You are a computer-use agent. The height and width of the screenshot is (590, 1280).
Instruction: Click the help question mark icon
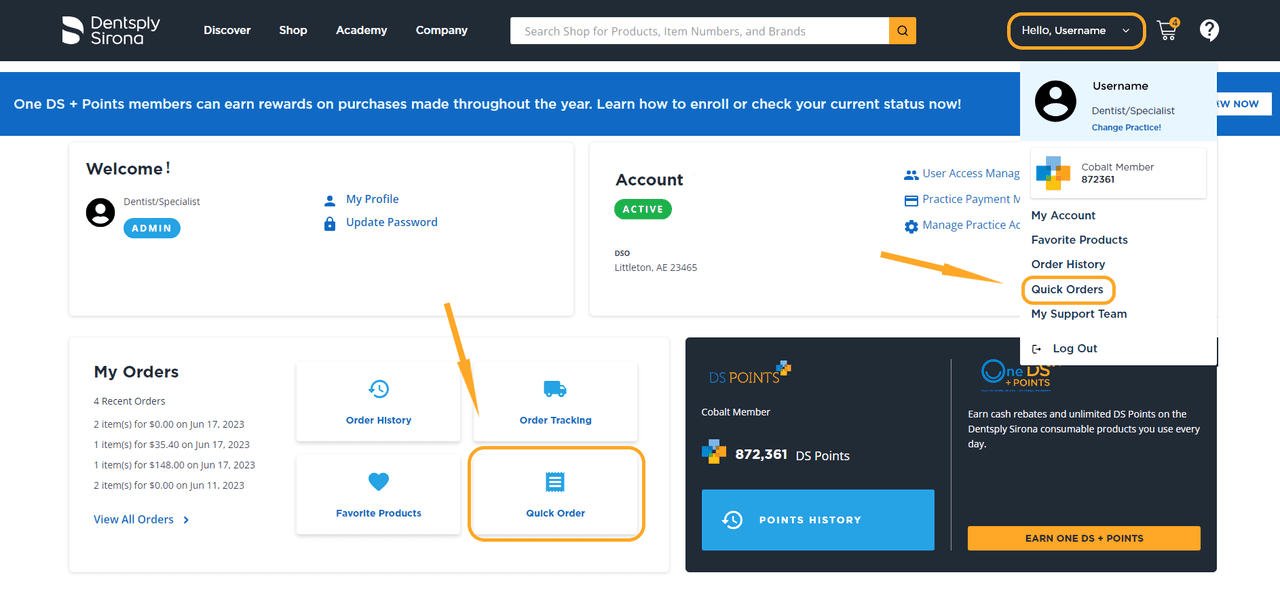(1209, 30)
